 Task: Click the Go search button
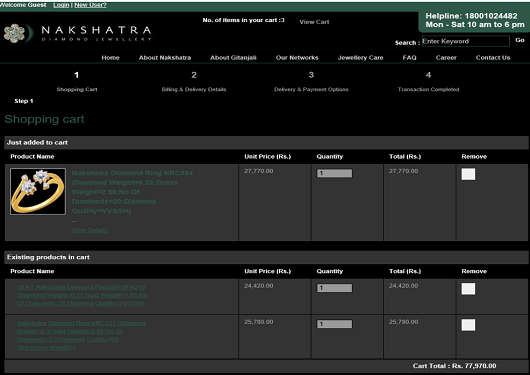520,40
